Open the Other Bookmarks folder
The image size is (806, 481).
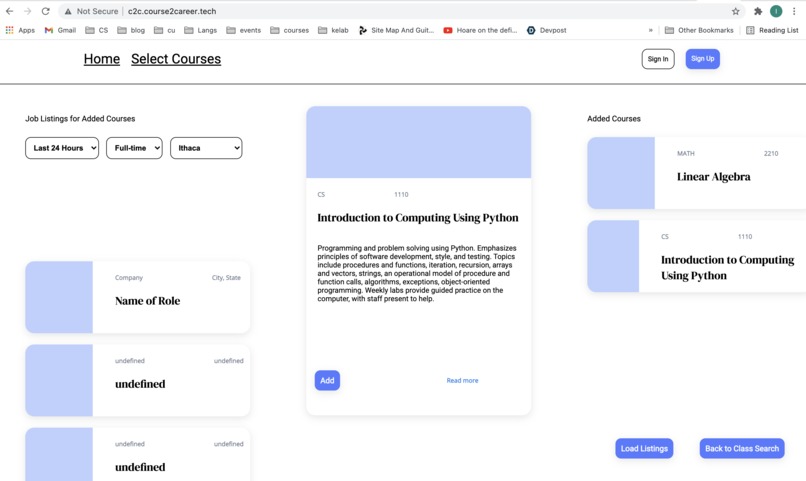[x=699, y=30]
